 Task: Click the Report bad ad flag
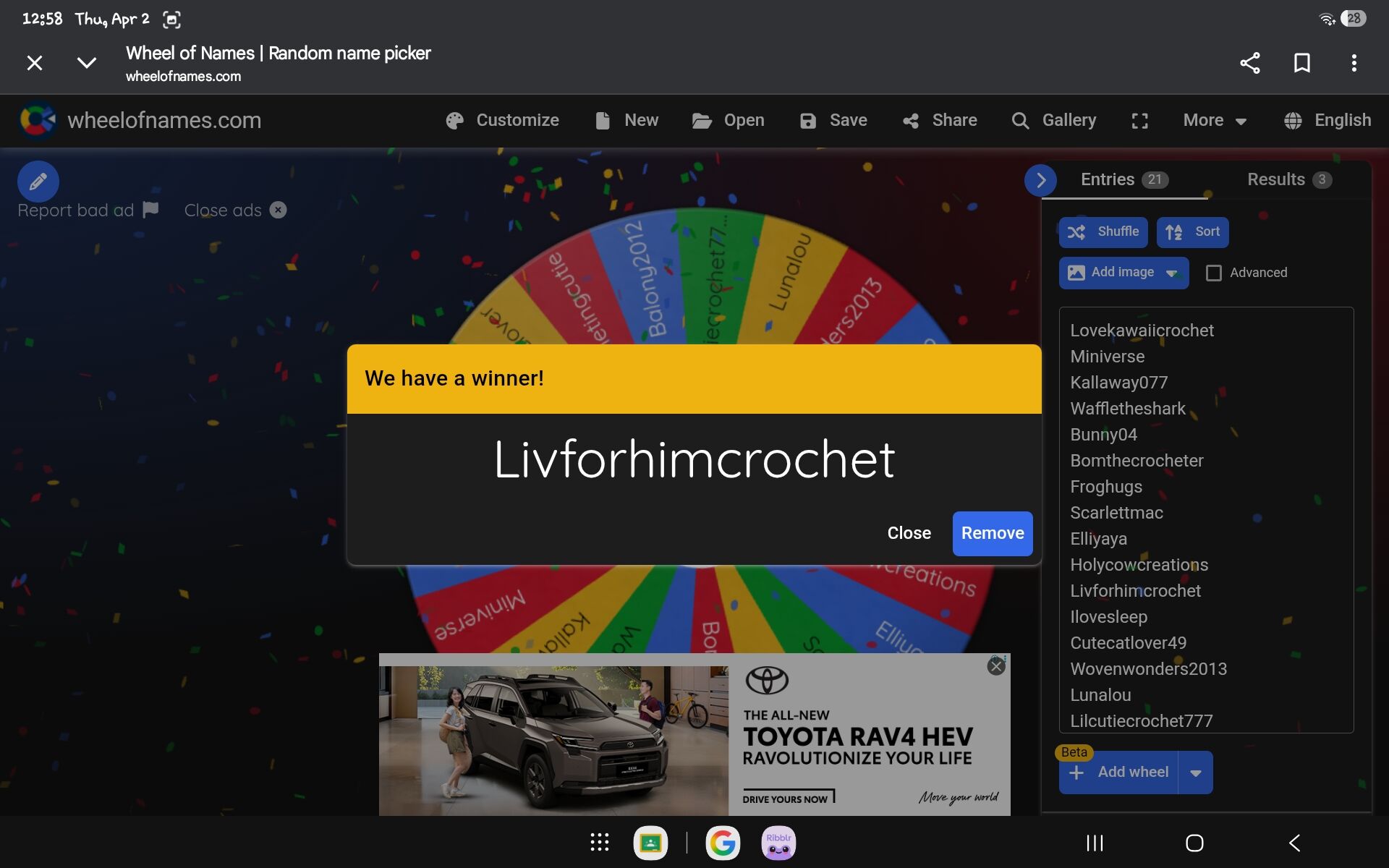pyautogui.click(x=150, y=210)
